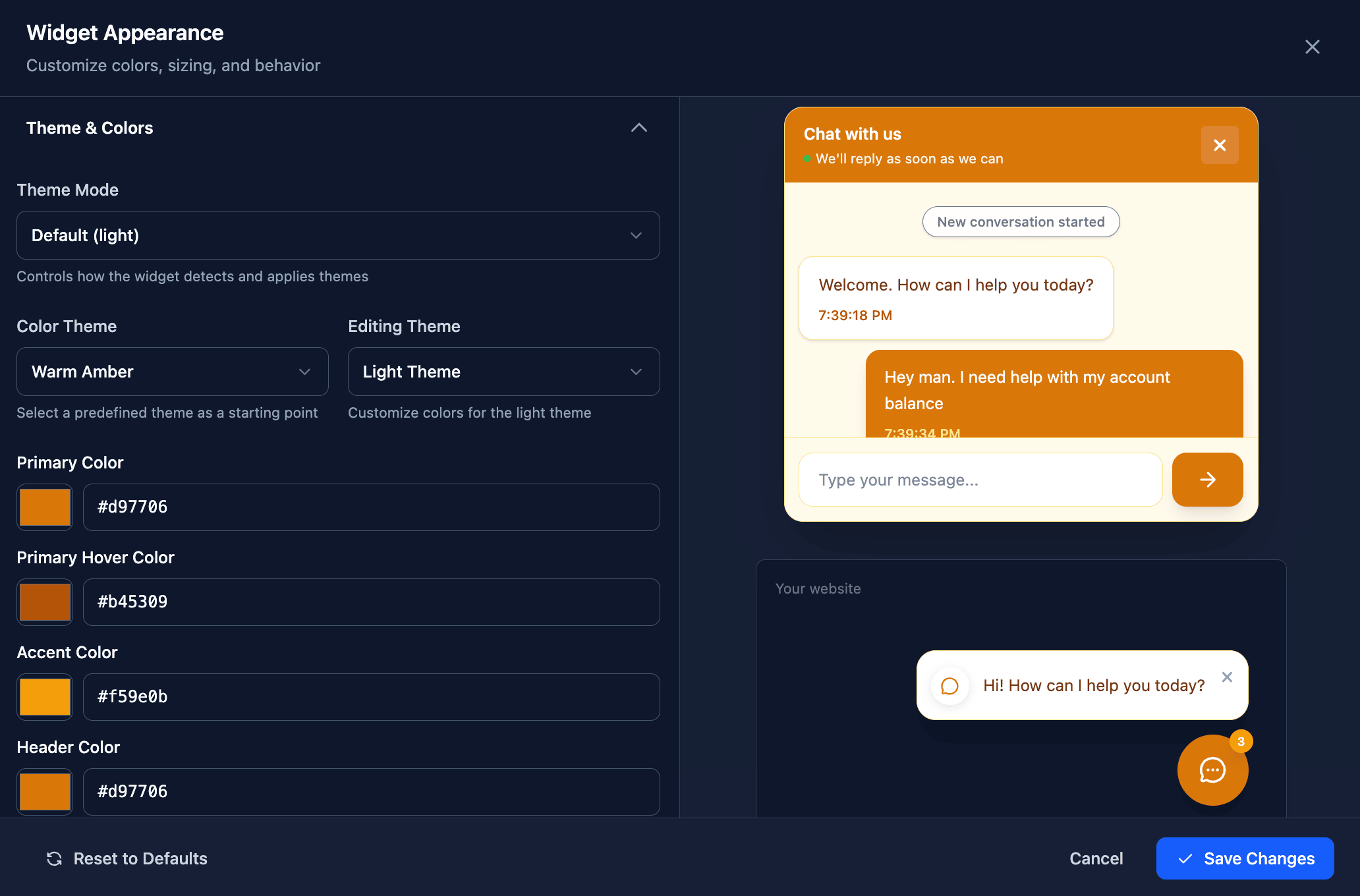This screenshot has width=1360, height=896.
Task: Click the Your website label
Action: click(818, 589)
